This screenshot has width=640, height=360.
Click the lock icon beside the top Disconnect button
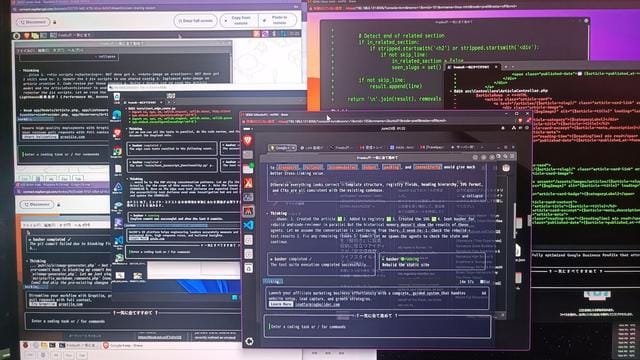click(x=55, y=22)
